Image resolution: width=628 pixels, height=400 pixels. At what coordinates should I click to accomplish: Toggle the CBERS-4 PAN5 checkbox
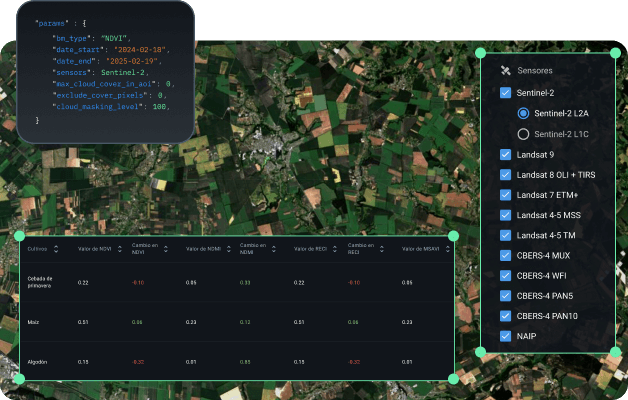click(505, 295)
